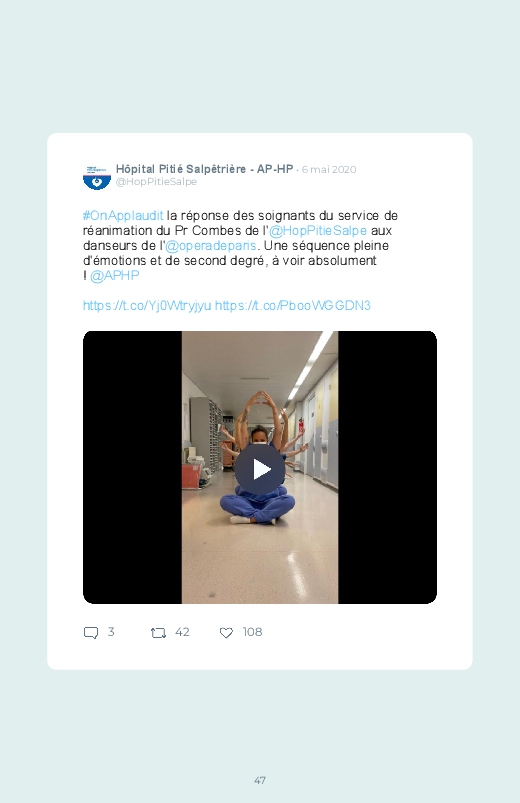Click the reply count 3
The height and width of the screenshot is (803, 520).
pyautogui.click(x=111, y=632)
